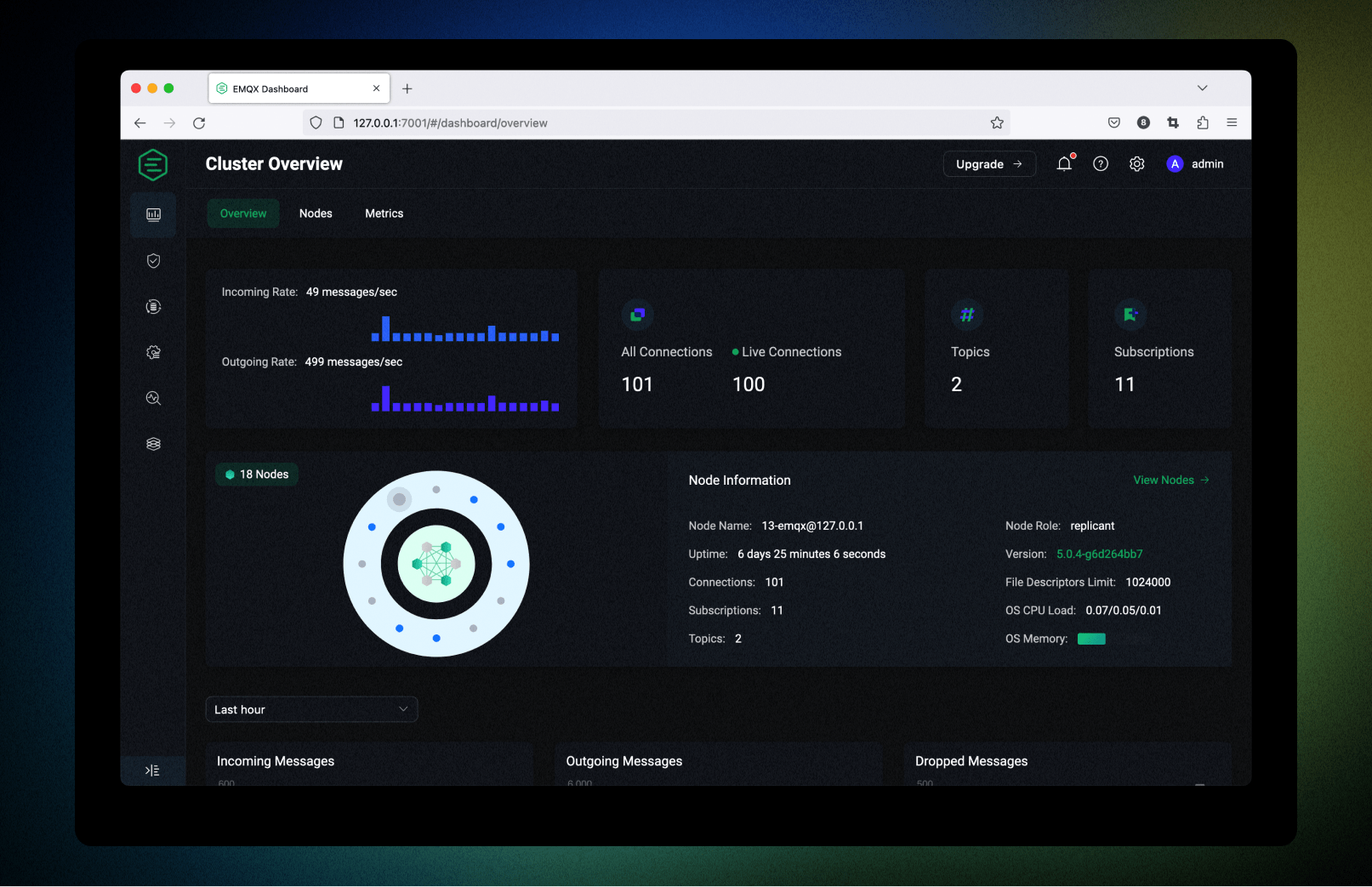This screenshot has width=1372, height=887.
Task: Open the access control shield icon
Action: tap(153, 260)
